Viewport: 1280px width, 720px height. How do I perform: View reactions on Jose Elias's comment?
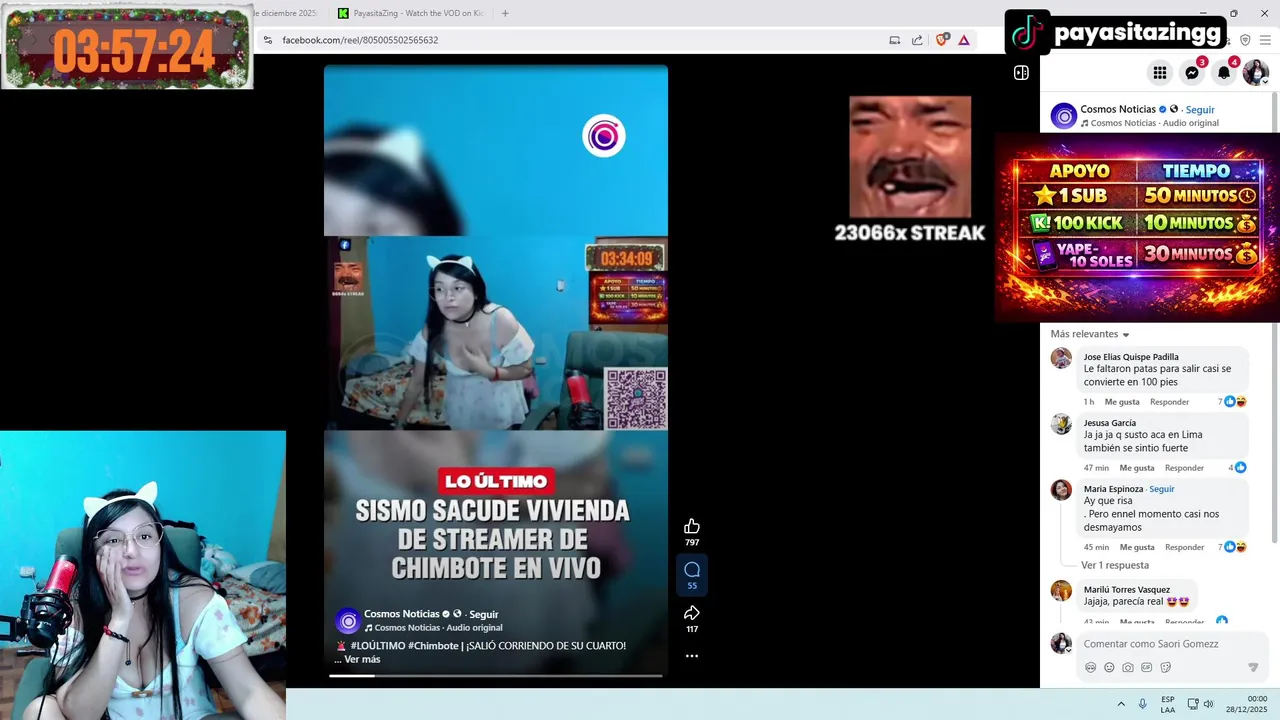pyautogui.click(x=1232, y=402)
